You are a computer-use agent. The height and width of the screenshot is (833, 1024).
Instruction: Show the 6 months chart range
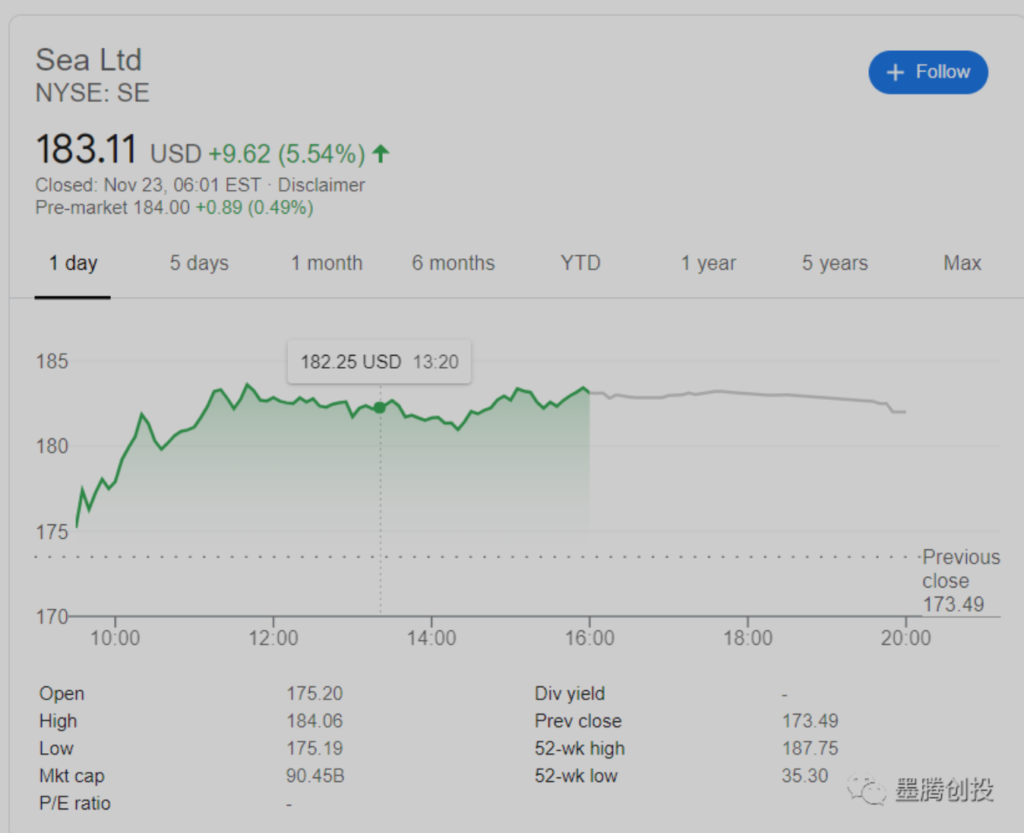coord(453,263)
